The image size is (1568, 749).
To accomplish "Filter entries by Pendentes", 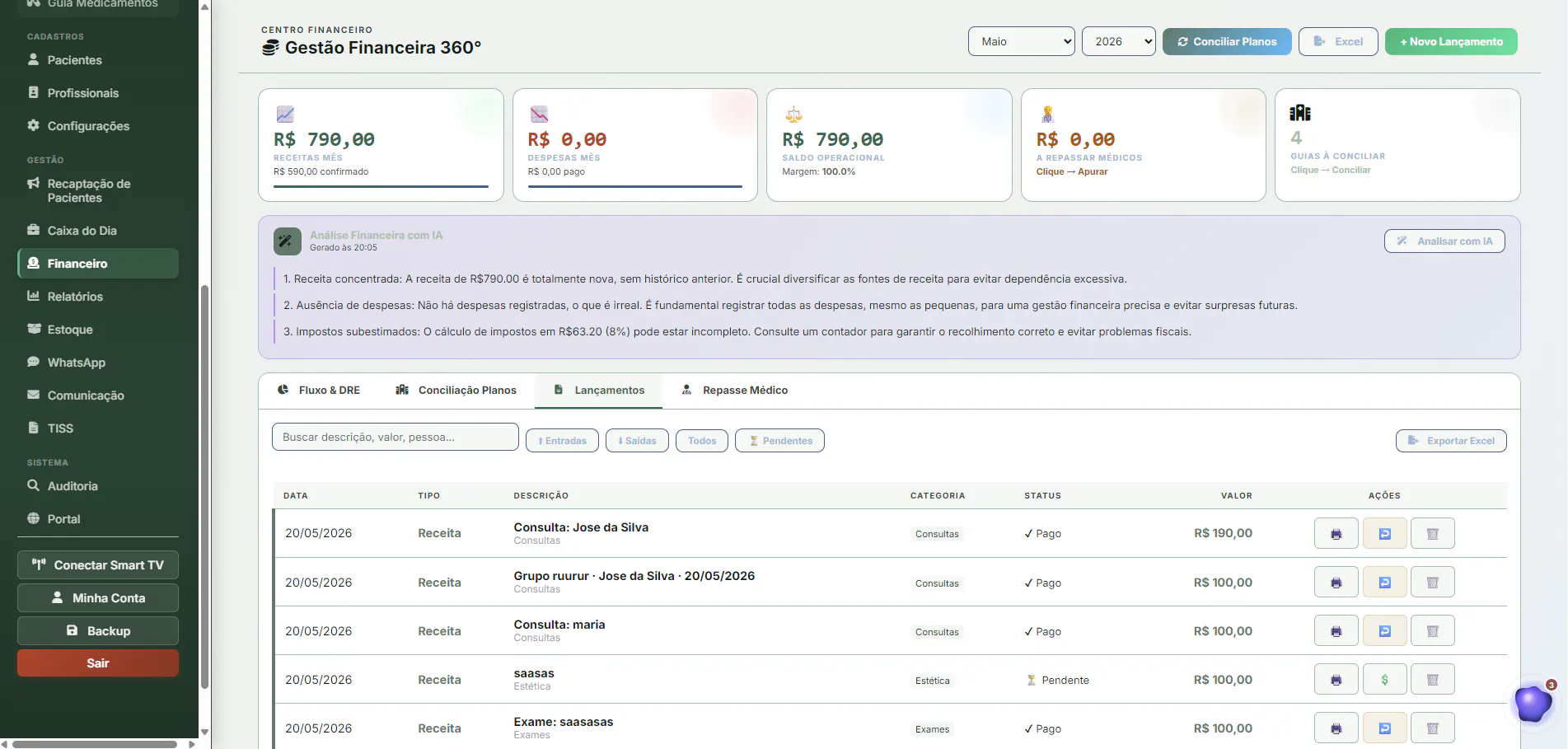I will point(779,441).
